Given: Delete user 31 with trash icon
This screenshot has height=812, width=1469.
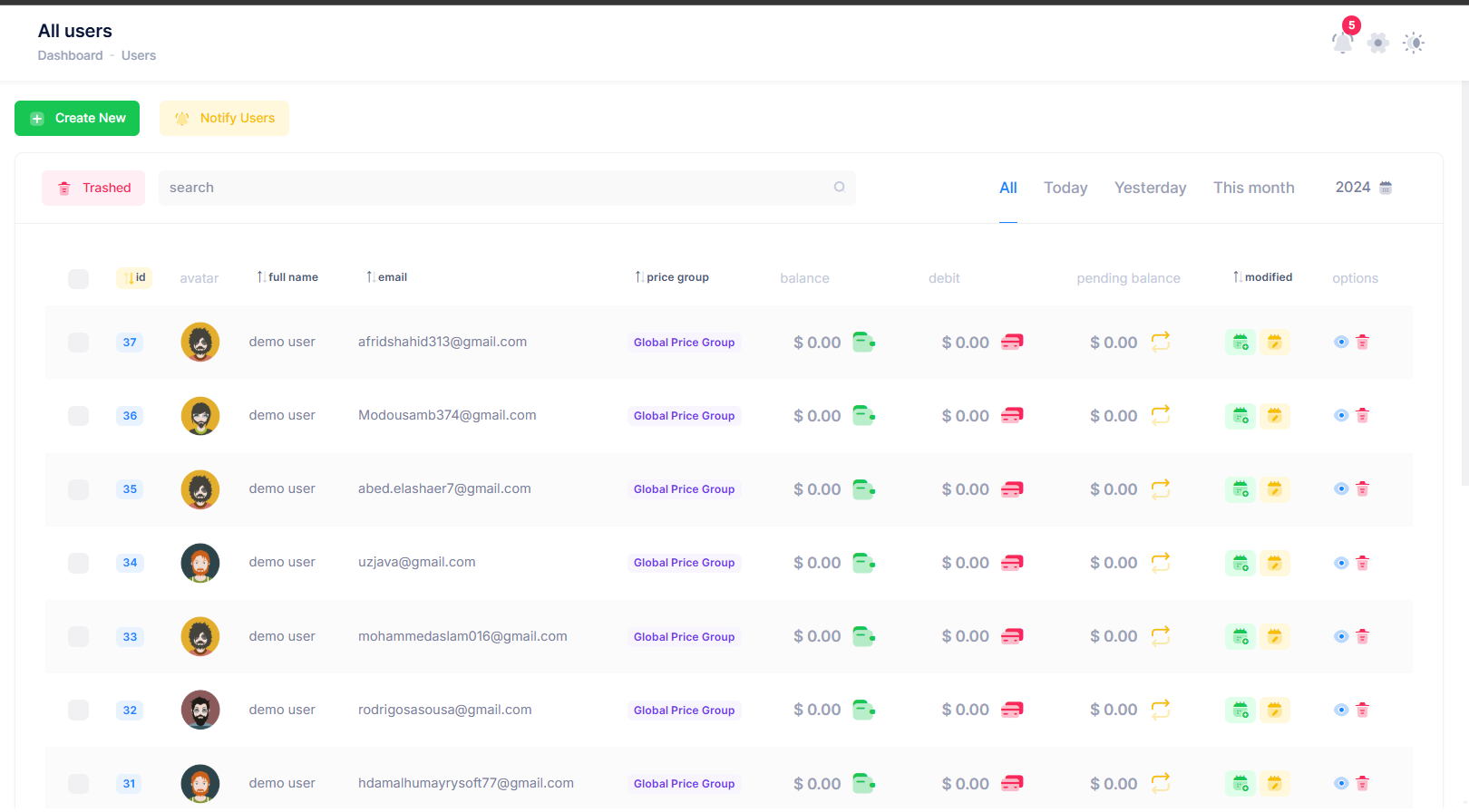Looking at the screenshot, I should pos(1362,783).
